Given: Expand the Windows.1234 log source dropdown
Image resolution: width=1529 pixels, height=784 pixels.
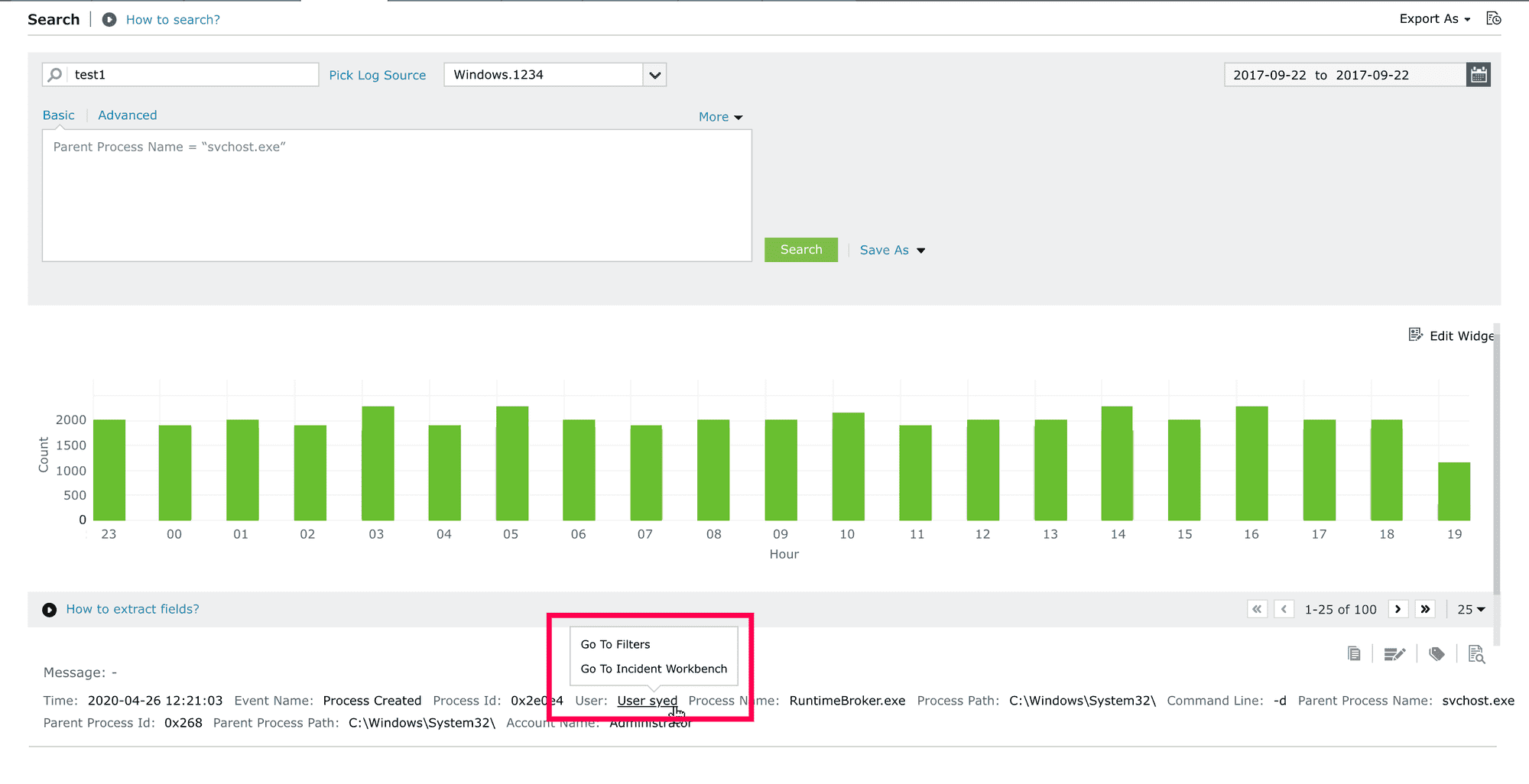Looking at the screenshot, I should click(x=654, y=75).
